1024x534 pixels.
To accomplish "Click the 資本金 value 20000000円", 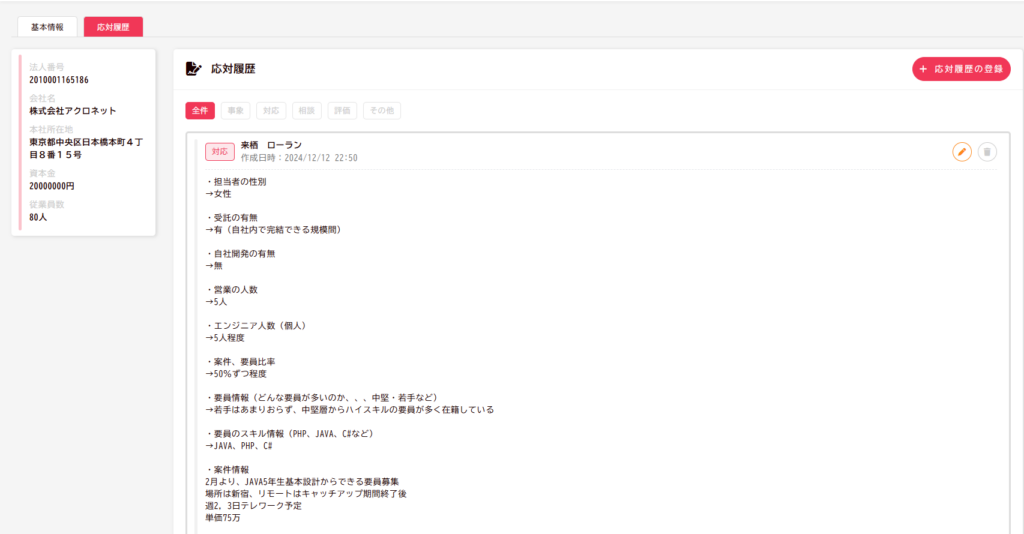I will [x=52, y=186].
